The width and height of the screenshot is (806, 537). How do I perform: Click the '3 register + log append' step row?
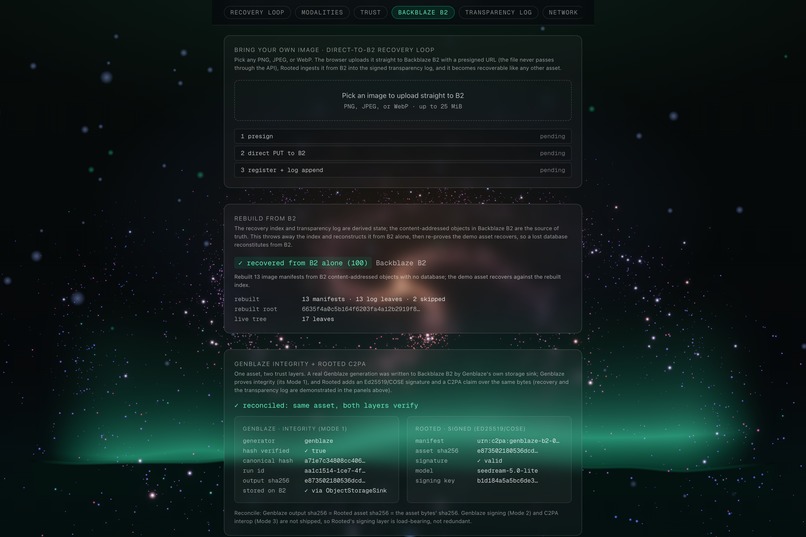402,170
